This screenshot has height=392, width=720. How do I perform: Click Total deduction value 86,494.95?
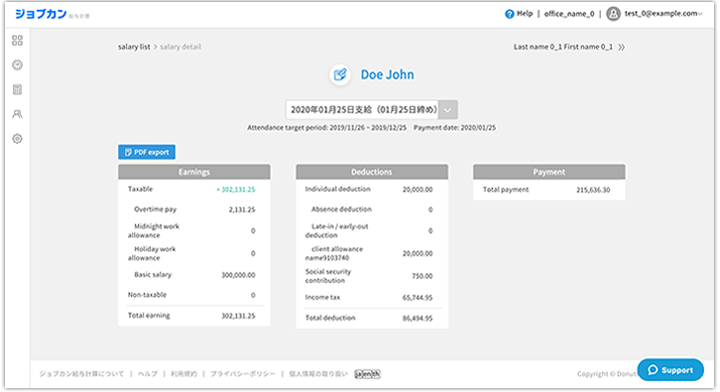click(417, 318)
